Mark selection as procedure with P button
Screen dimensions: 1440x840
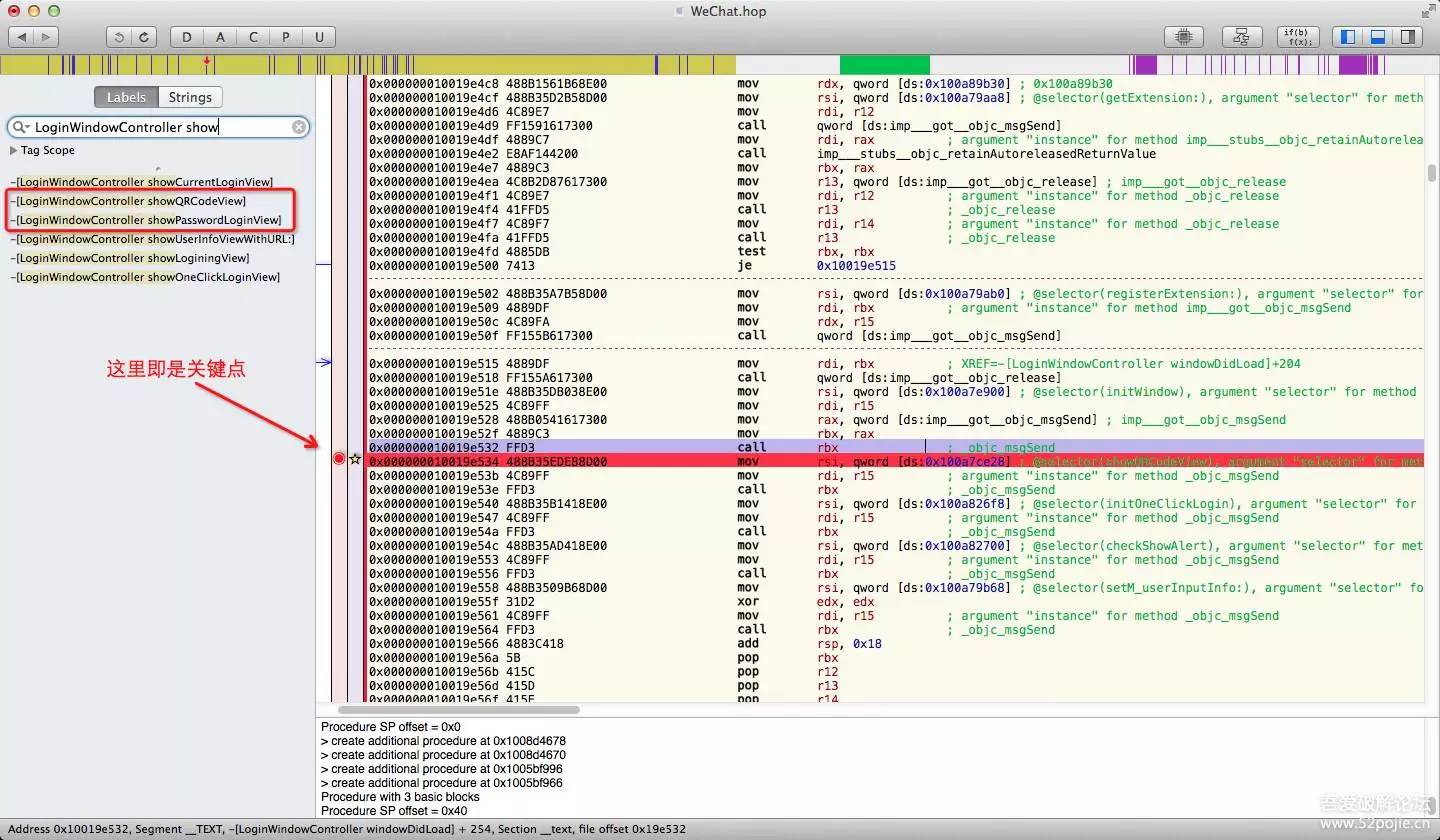tap(286, 37)
